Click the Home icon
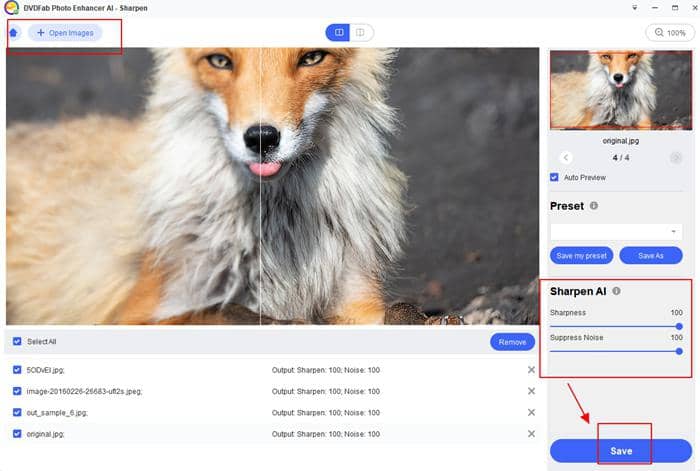 coord(13,33)
